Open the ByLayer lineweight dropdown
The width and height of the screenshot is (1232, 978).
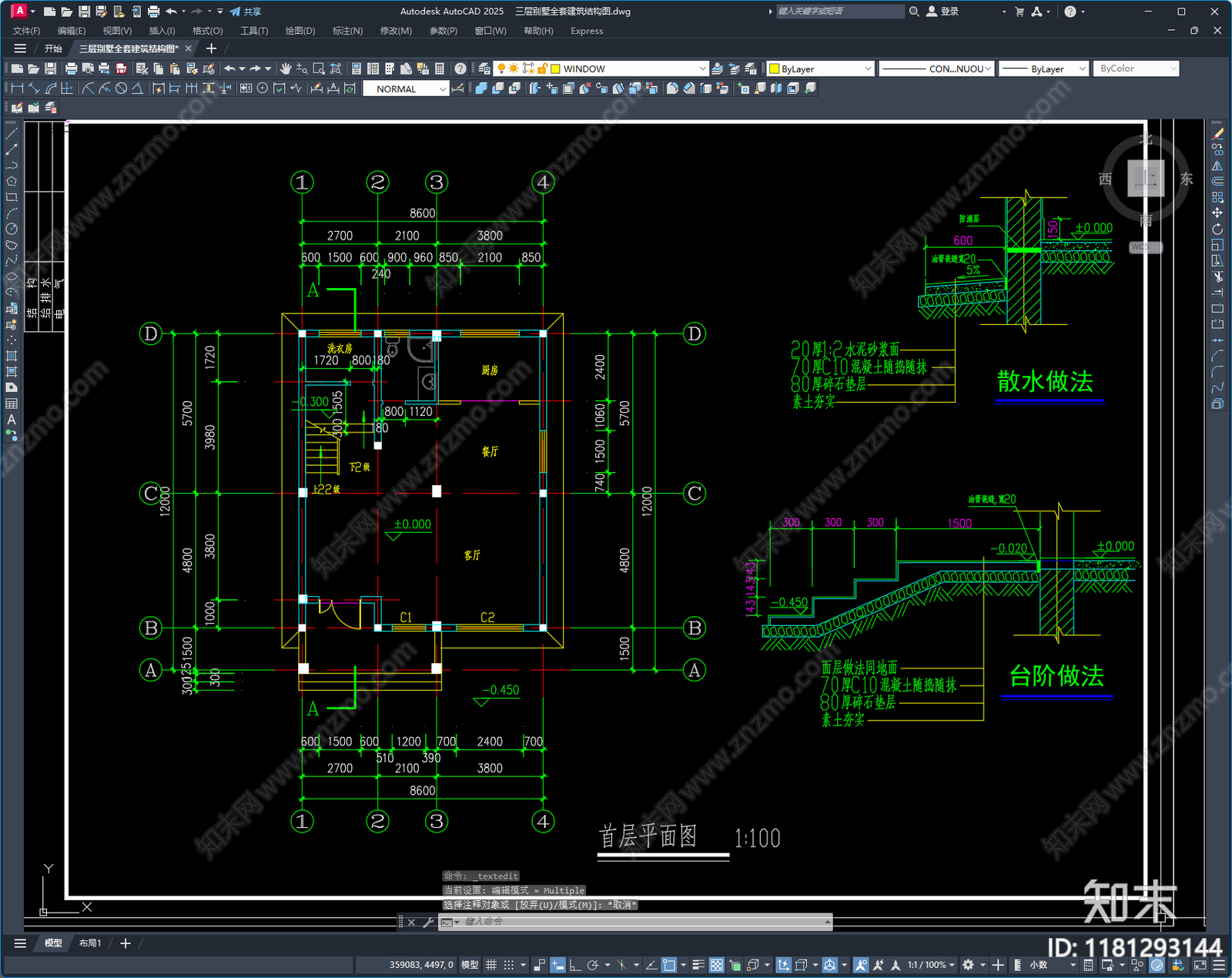1082,69
